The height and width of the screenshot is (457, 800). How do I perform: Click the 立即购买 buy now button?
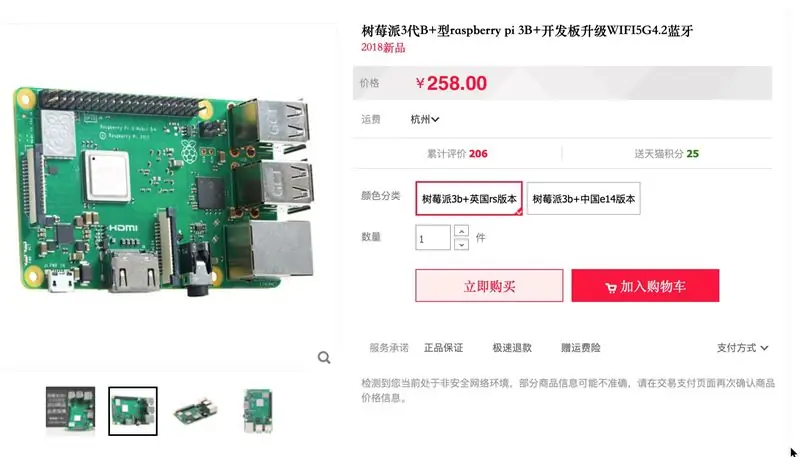pos(489,286)
